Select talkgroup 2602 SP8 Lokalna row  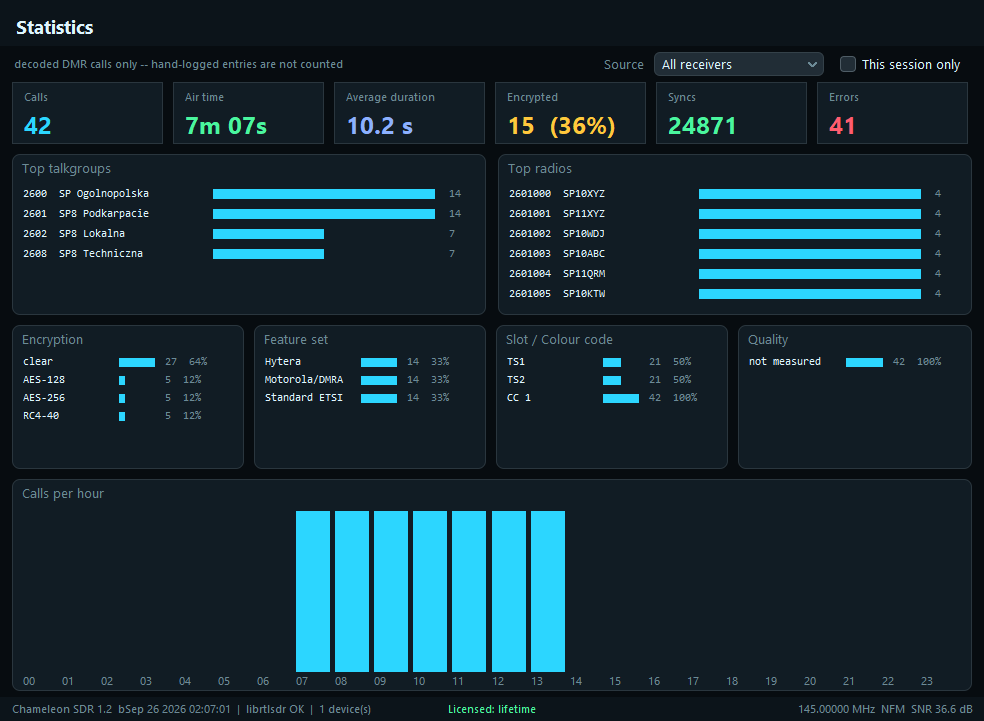[242, 234]
